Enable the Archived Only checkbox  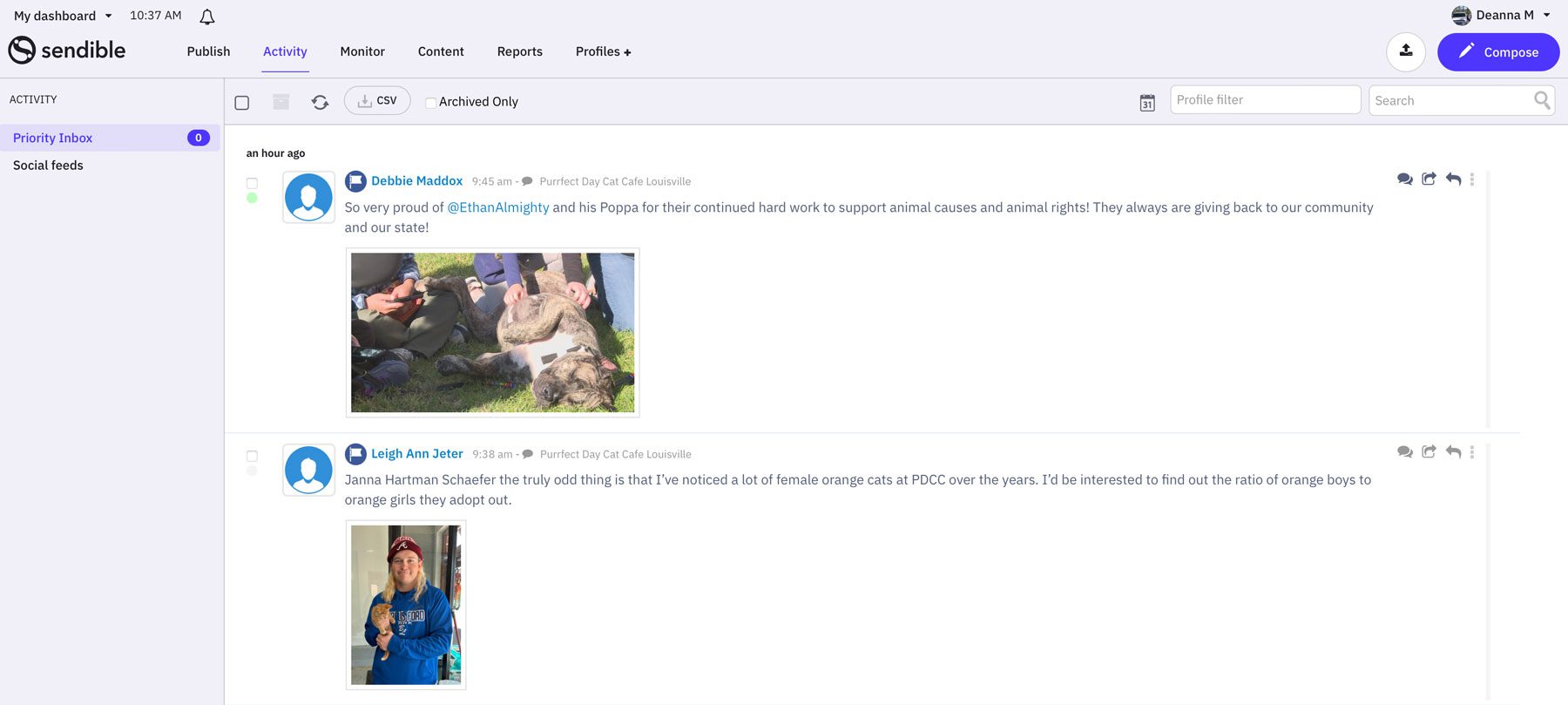pos(430,103)
